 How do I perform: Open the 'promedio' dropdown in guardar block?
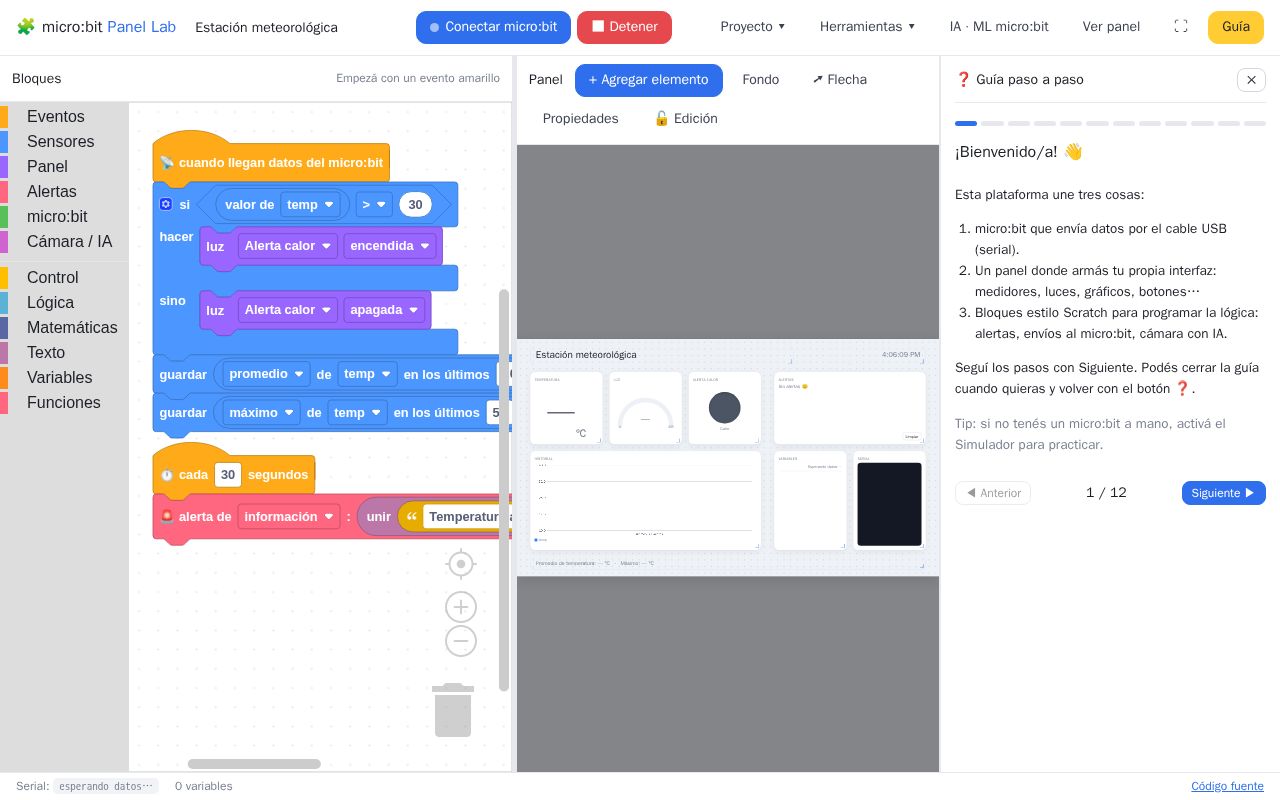click(267, 374)
